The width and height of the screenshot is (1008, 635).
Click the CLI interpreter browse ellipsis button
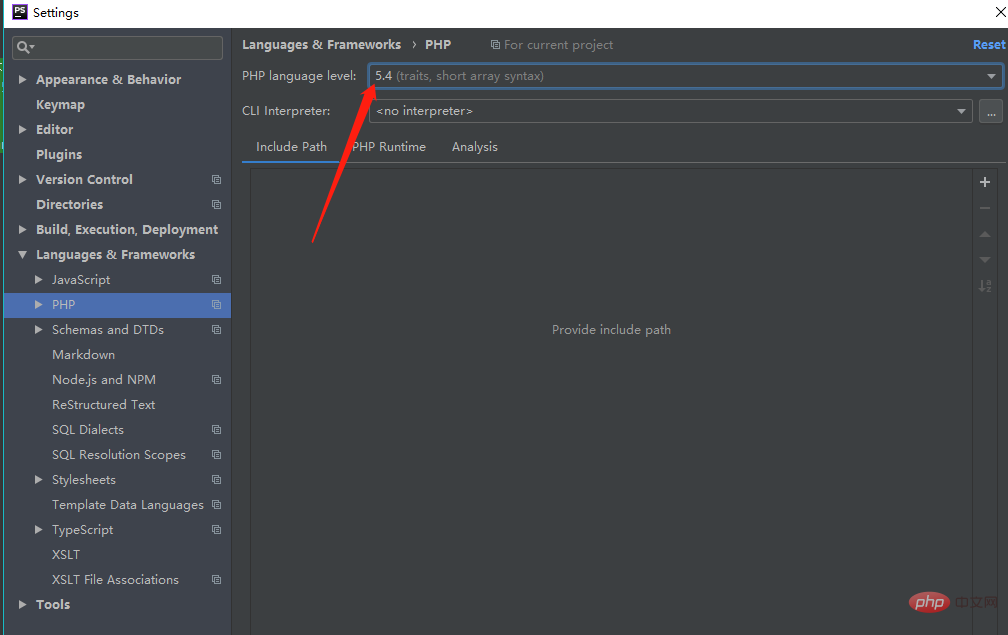pyautogui.click(x=990, y=111)
